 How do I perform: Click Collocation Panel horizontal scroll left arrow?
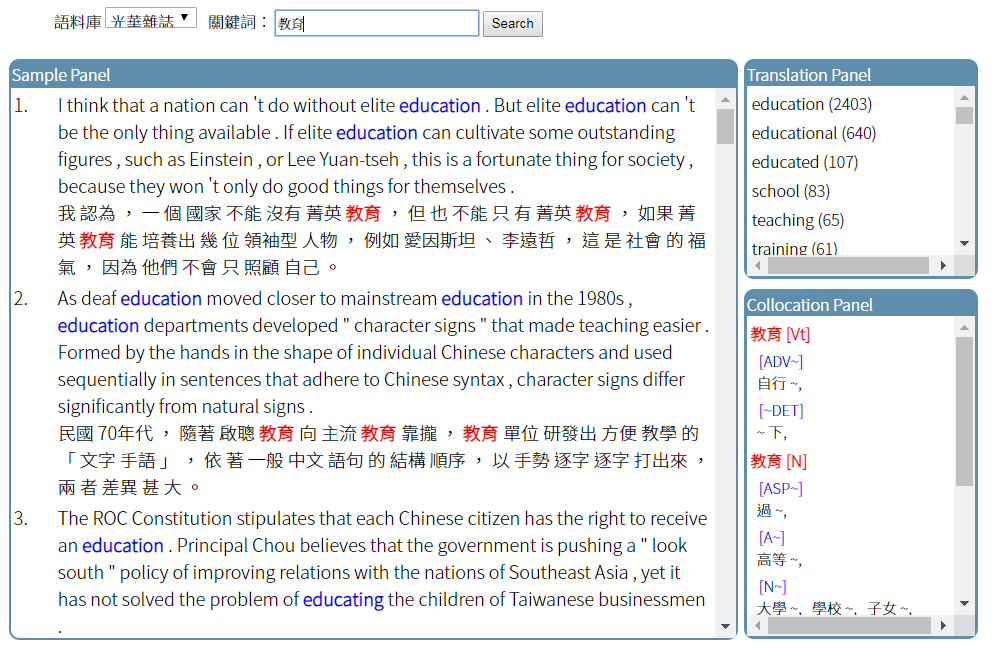point(758,625)
